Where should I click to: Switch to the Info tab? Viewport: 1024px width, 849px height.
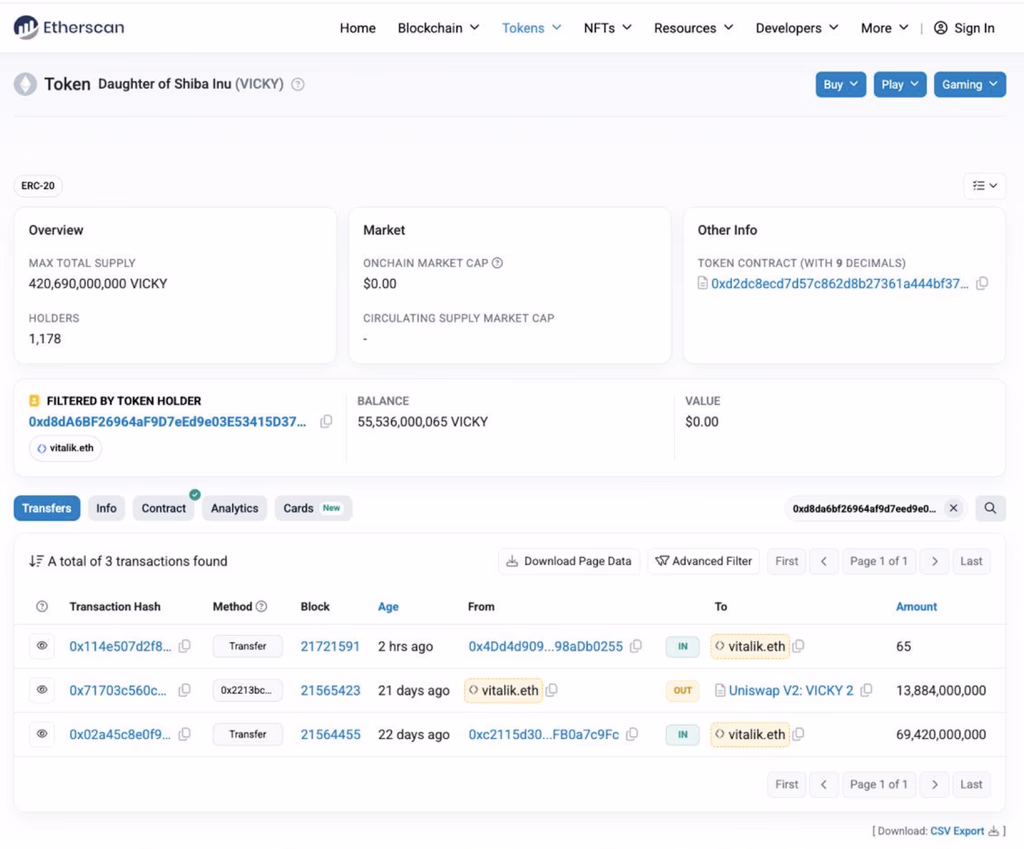(106, 508)
